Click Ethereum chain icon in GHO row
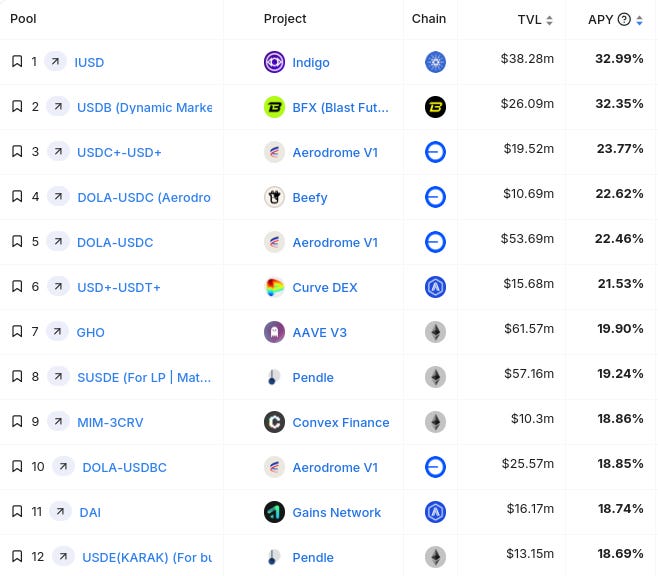 pyautogui.click(x=436, y=332)
